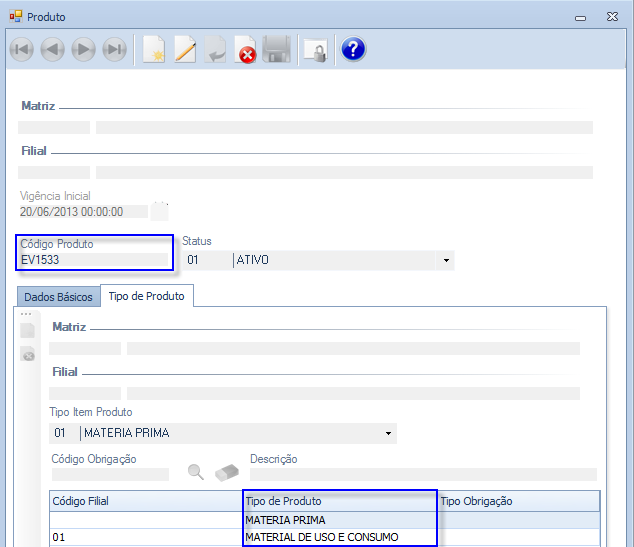Select the Tipo de Produto tab
Viewport: 634px width, 547px height.
(146, 296)
